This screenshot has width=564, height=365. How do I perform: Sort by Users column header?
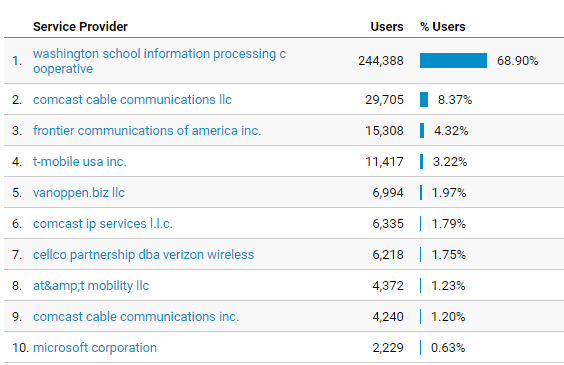387,27
